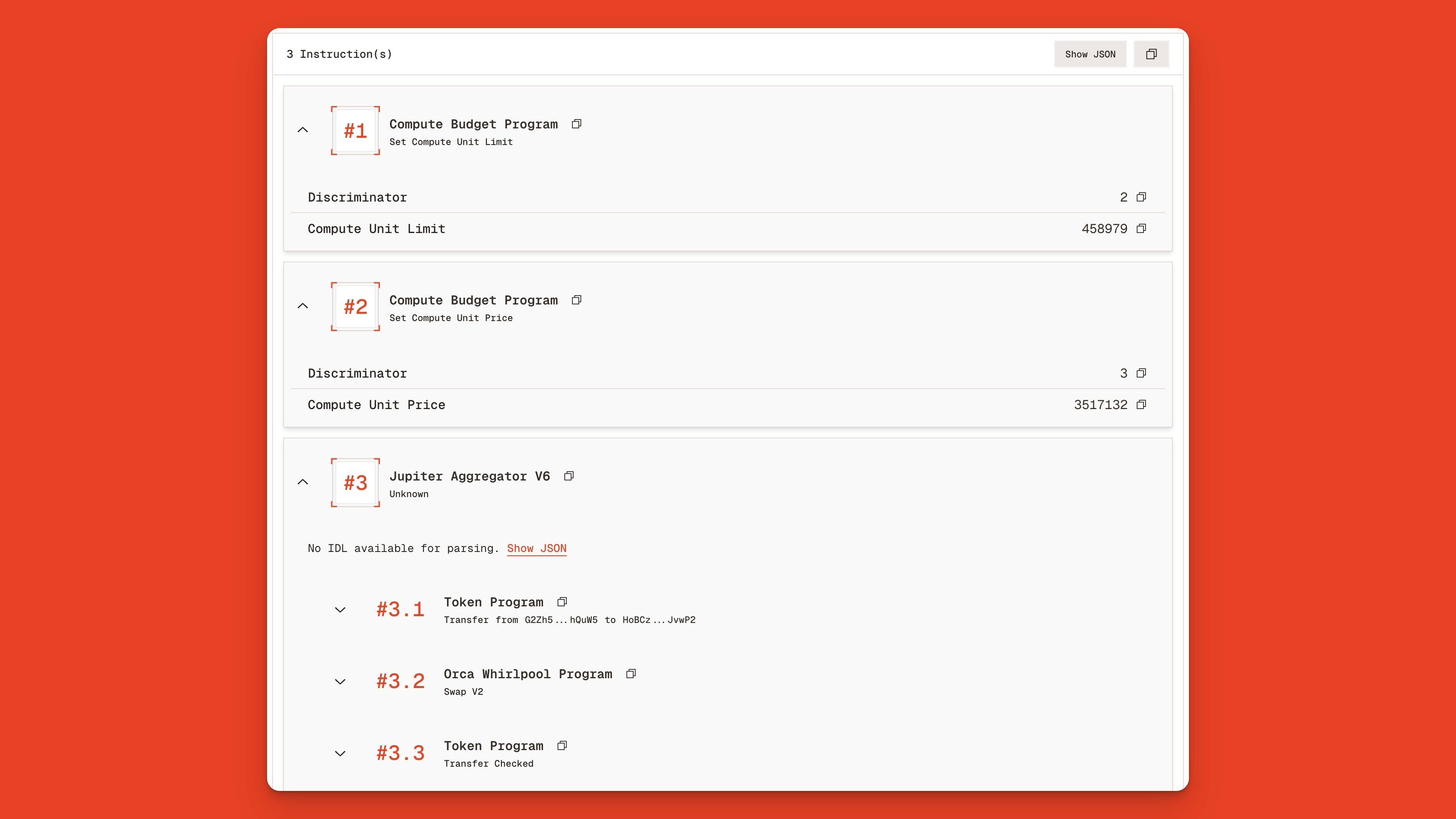1456x819 pixels.
Task: Collapse instruction #1 with chevron
Action: pos(303,130)
